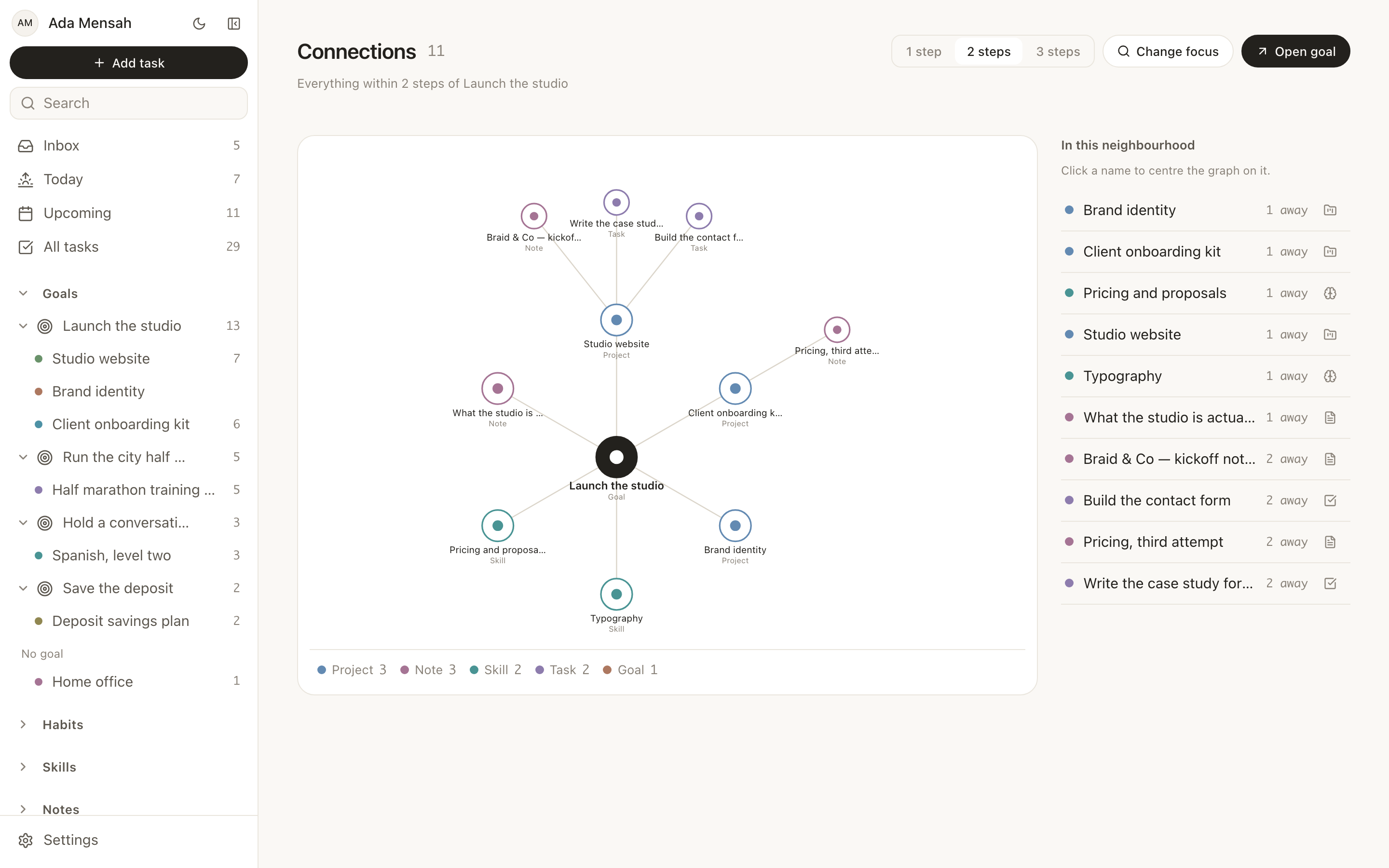Click task icon in Build the contact form row
1389x868 pixels.
click(1330, 501)
